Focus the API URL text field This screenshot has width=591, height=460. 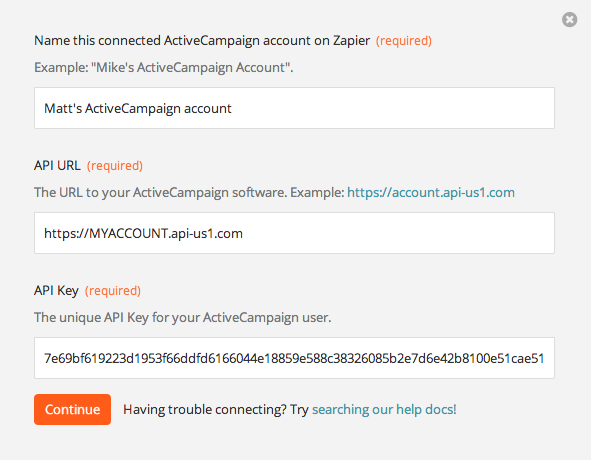294,233
